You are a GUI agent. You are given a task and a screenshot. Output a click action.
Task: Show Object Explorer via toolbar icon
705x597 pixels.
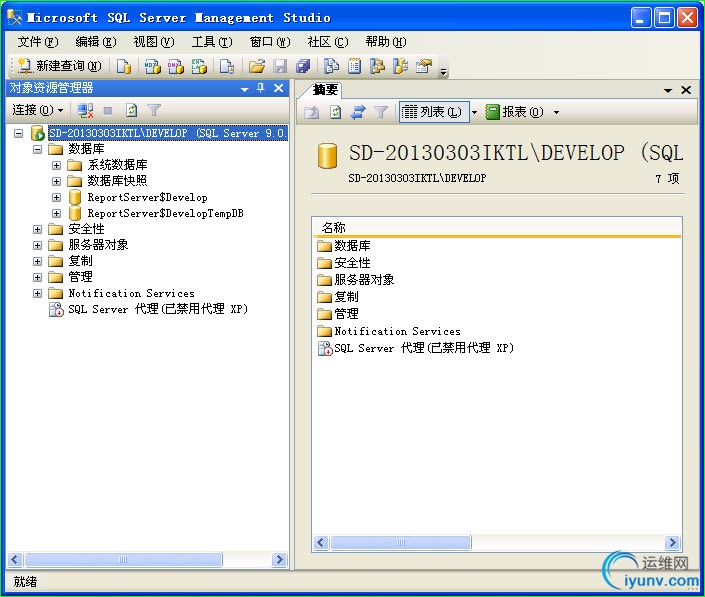[x=377, y=67]
